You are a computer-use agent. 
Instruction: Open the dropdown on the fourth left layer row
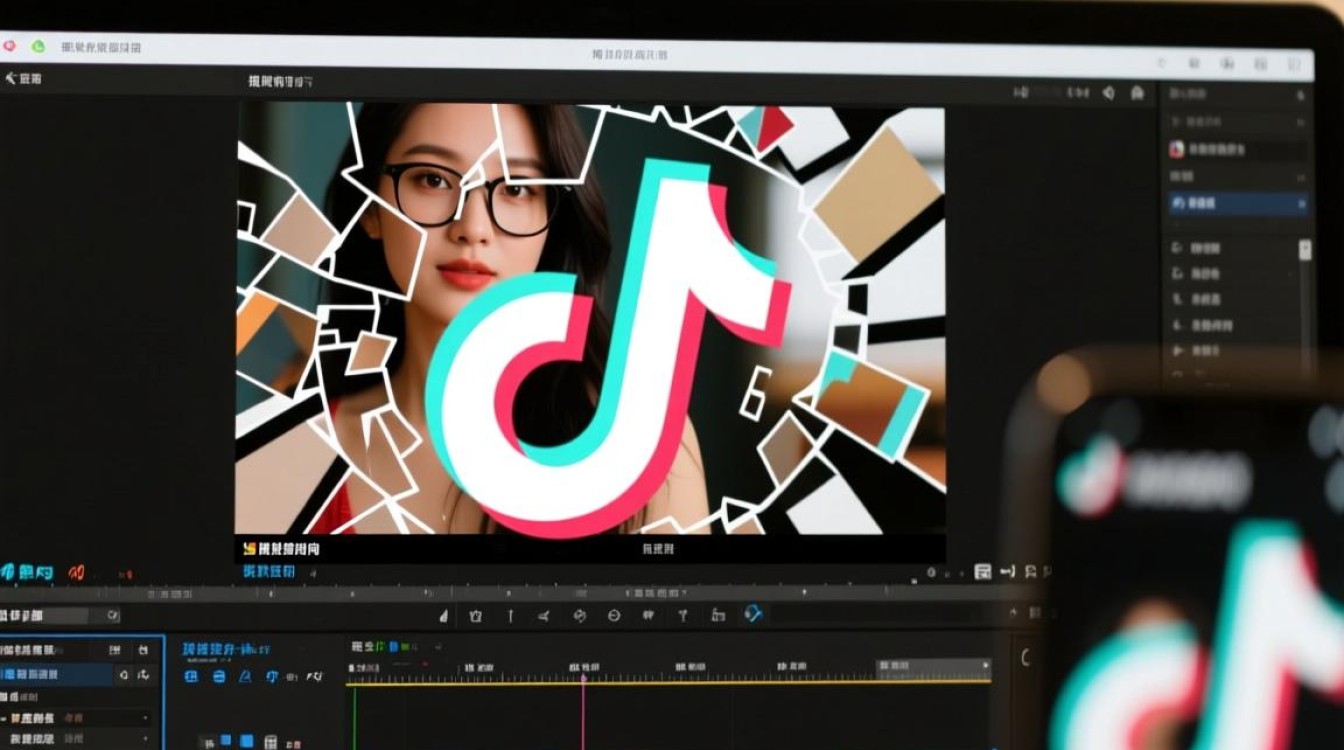click(x=146, y=718)
